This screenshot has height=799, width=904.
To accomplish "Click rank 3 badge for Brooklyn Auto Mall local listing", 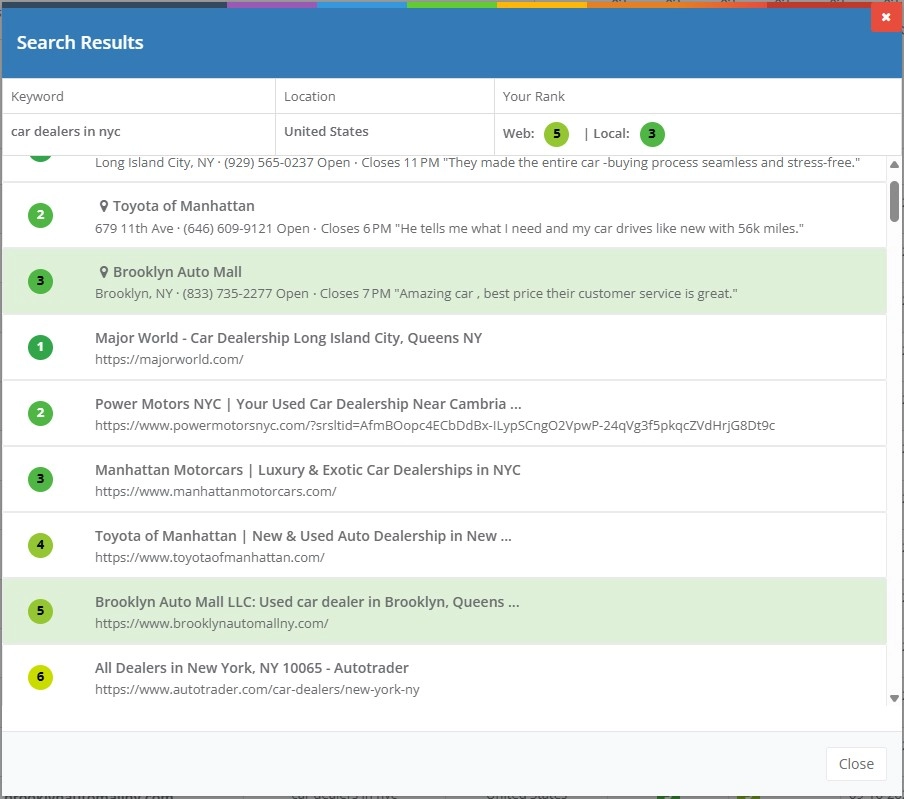I will [x=40, y=281].
